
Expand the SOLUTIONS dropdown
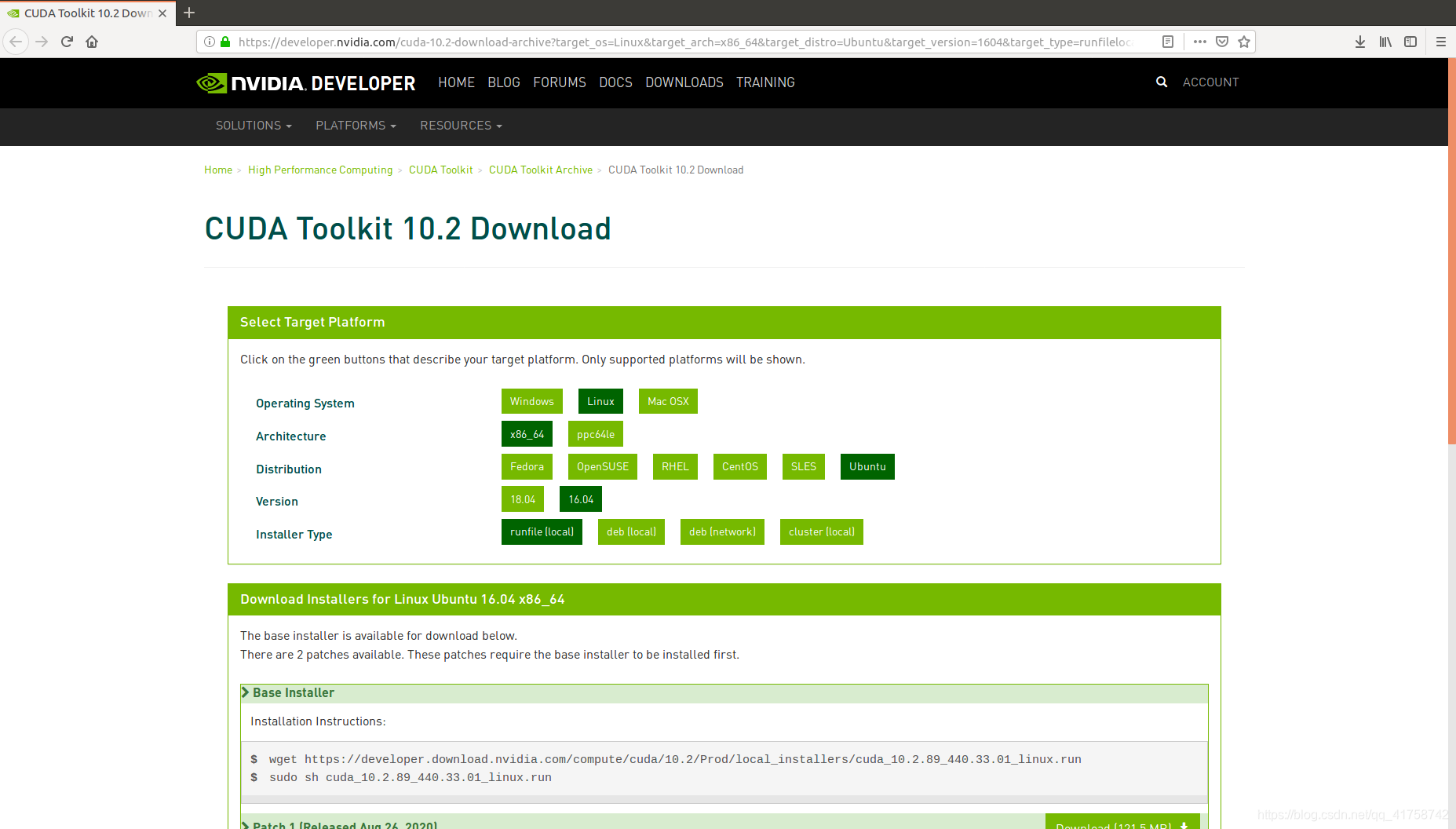(254, 126)
